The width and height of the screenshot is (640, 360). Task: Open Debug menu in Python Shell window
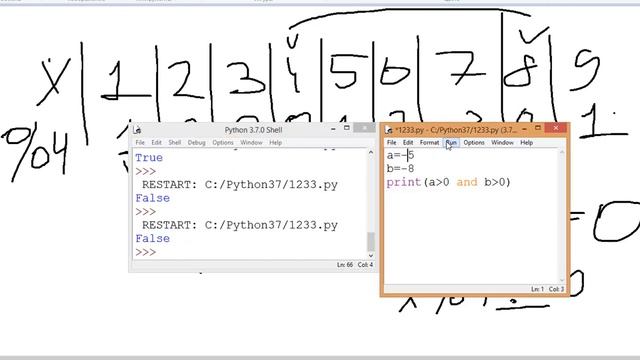tap(196, 142)
